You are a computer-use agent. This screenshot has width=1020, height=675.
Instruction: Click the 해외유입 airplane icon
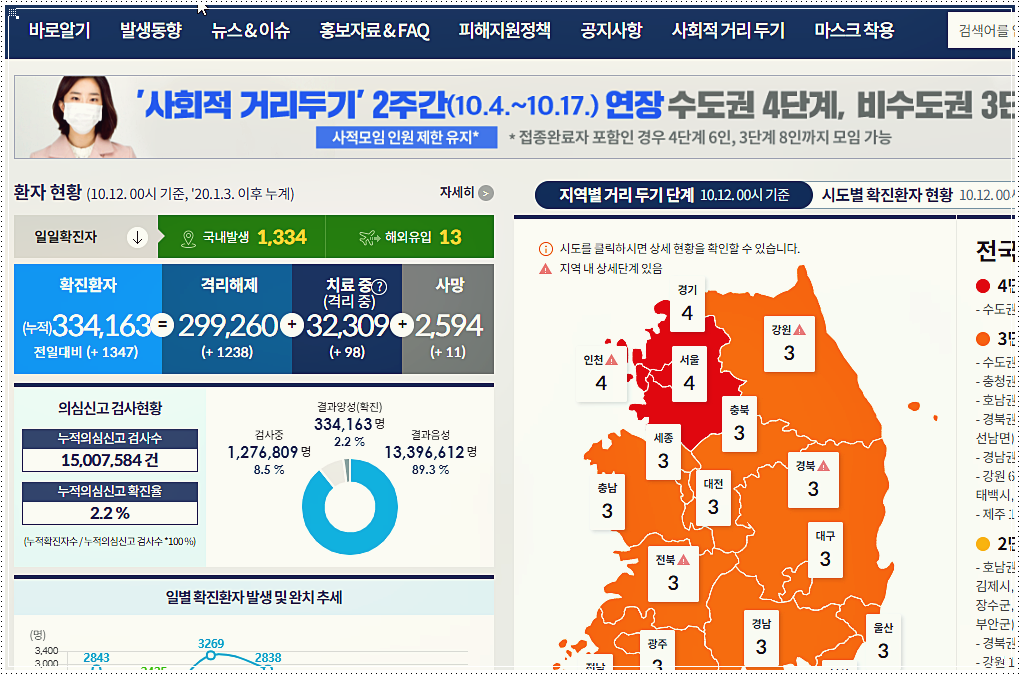tap(369, 238)
